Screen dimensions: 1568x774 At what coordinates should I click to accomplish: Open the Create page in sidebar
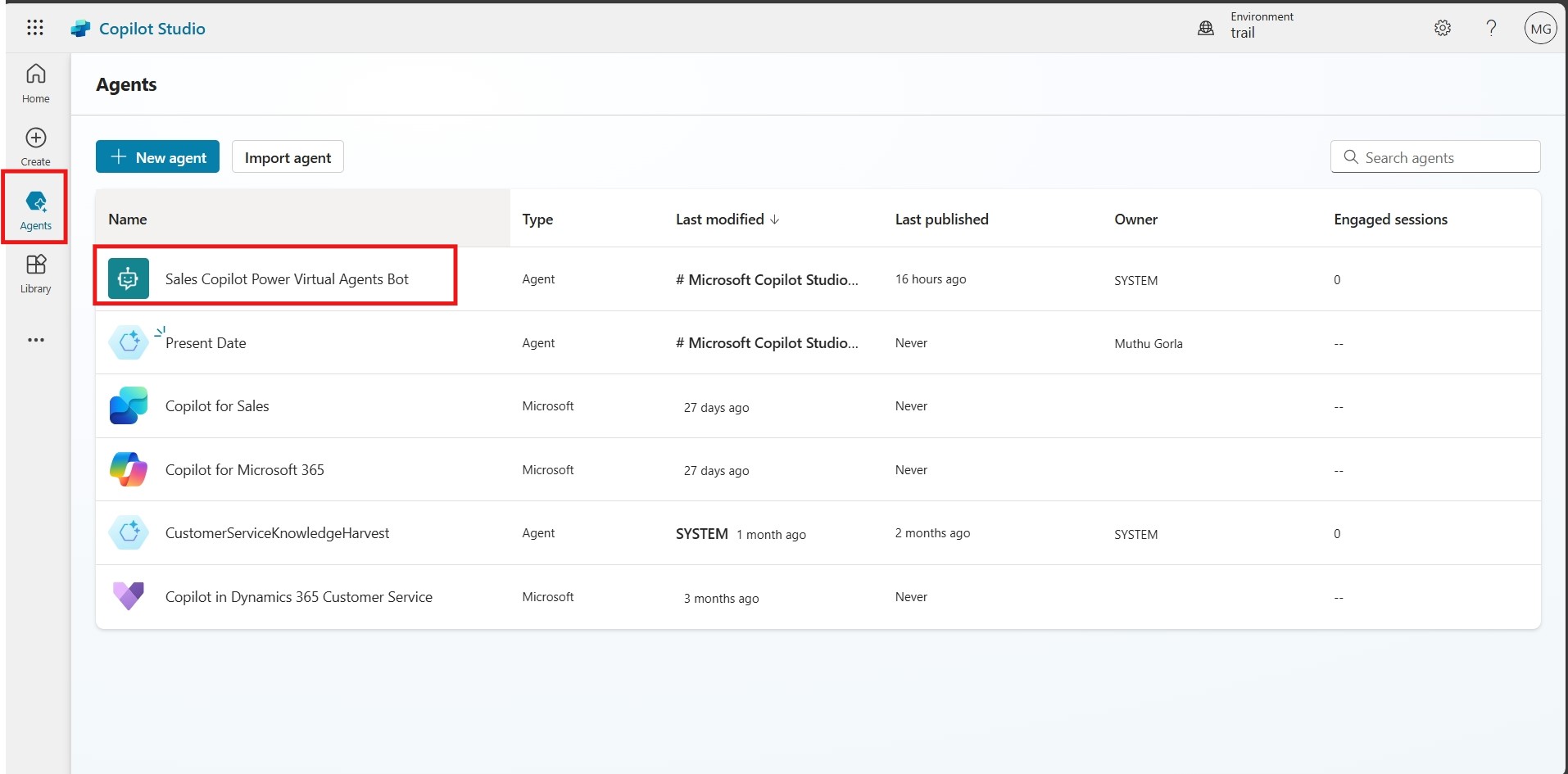pyautogui.click(x=35, y=146)
